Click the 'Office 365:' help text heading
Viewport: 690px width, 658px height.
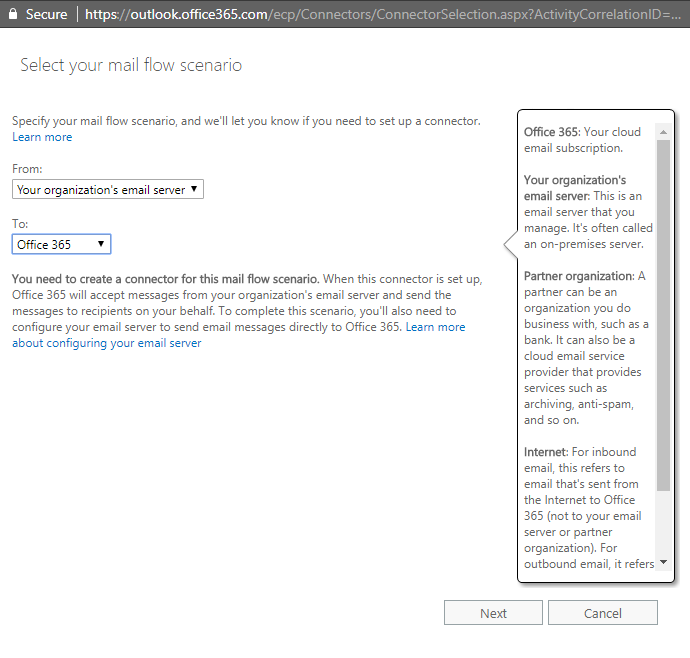(x=552, y=132)
